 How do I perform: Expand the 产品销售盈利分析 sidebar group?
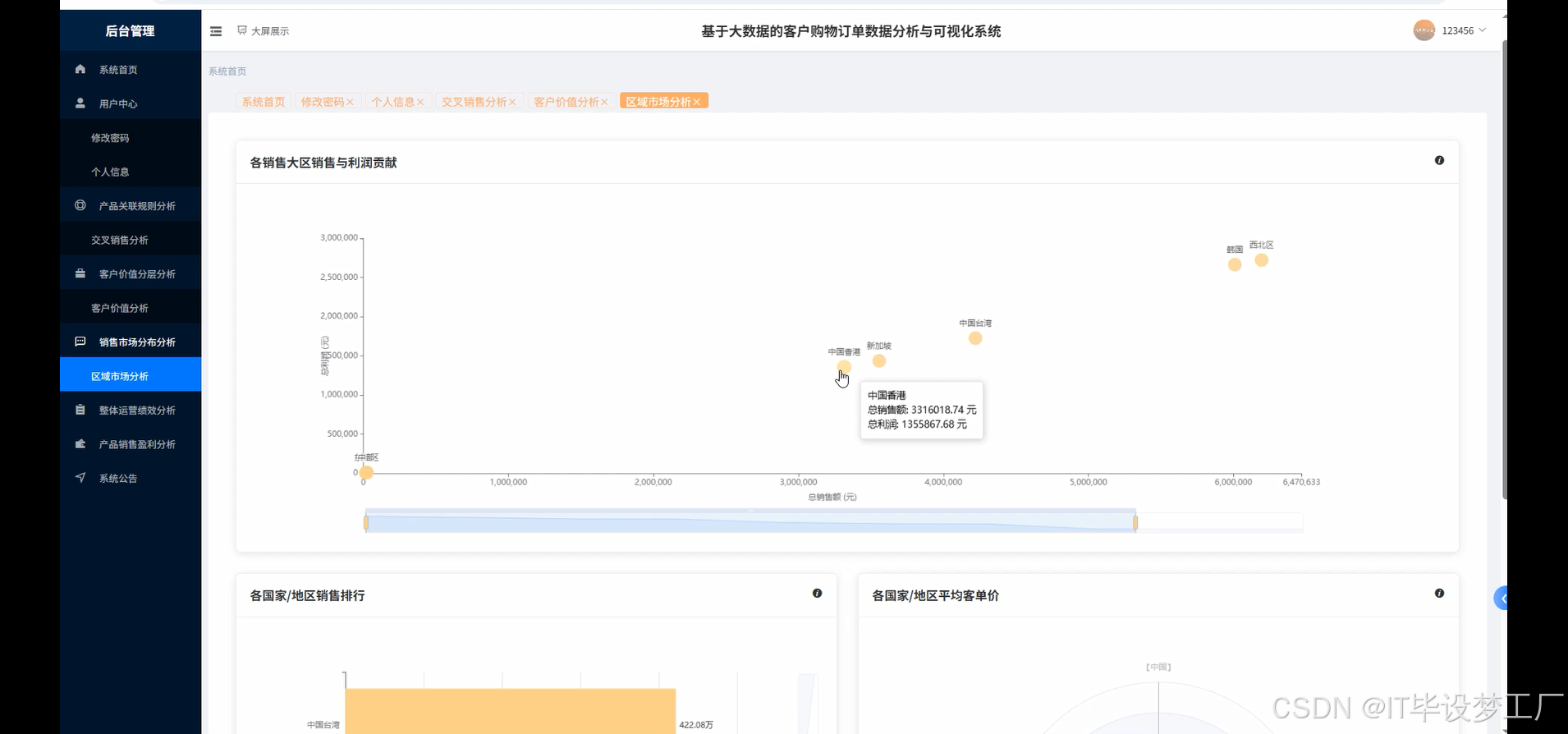click(131, 444)
